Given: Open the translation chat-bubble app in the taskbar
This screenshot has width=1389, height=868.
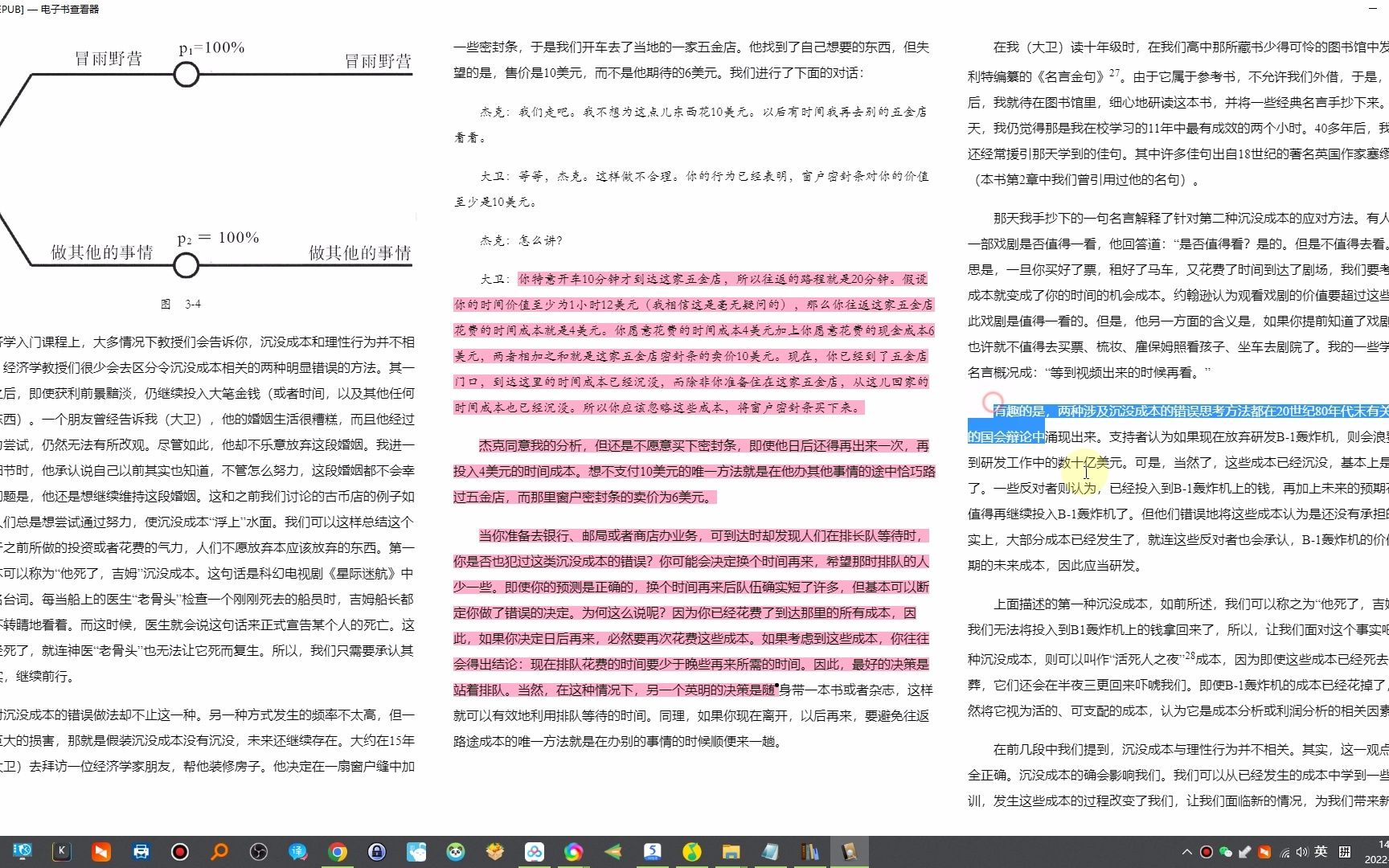Looking at the screenshot, I should tap(298, 852).
